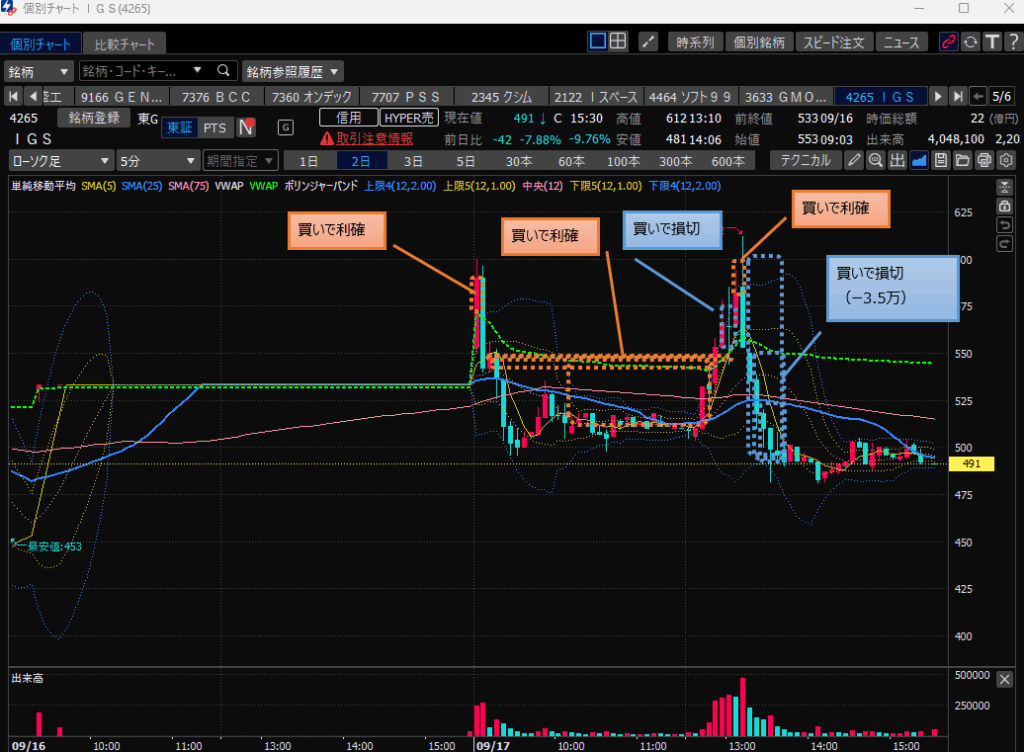Open the ローソク足 chart type dropdown
Screen dimensions: 1024x752
(60, 160)
